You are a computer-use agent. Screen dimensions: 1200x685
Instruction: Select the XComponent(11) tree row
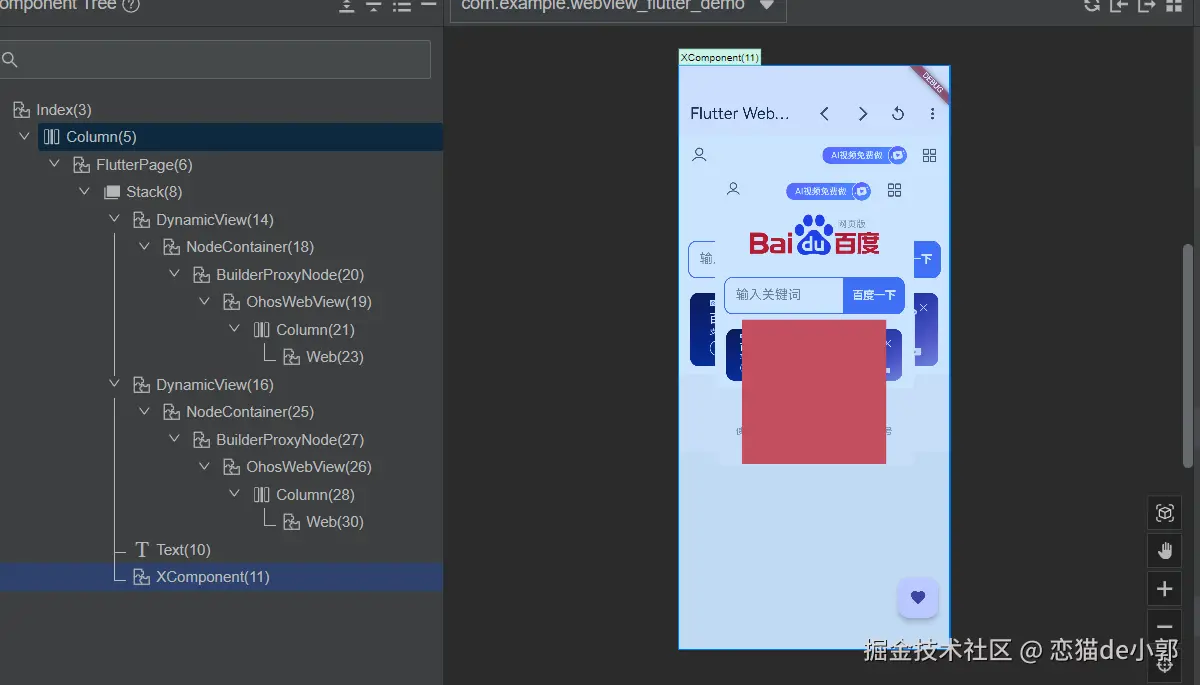click(x=221, y=577)
